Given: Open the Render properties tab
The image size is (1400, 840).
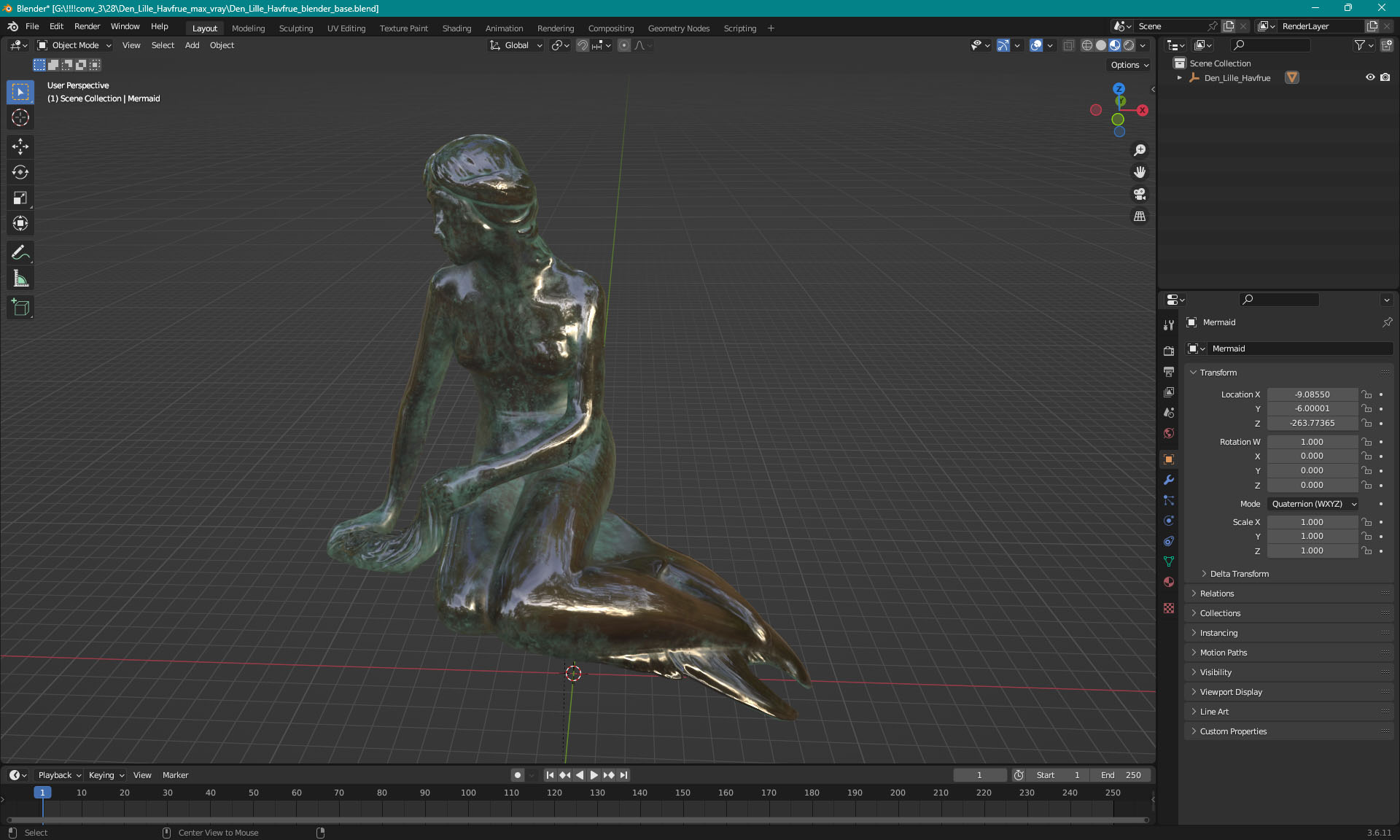Looking at the screenshot, I should tap(1169, 351).
